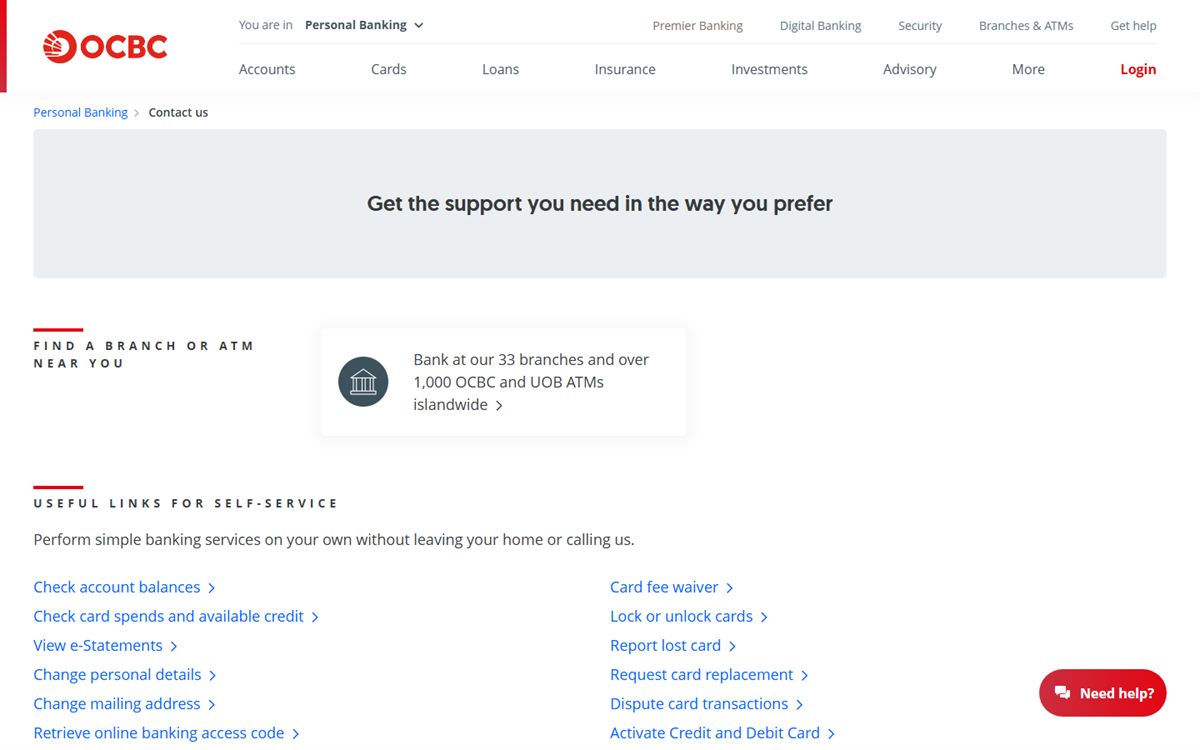The width and height of the screenshot is (1200, 750).
Task: Open the Security page
Action: click(x=920, y=26)
